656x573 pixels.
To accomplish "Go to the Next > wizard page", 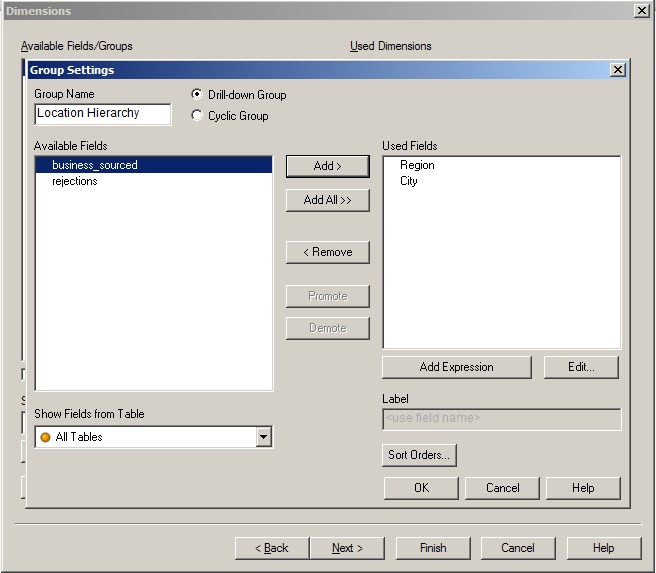I will (x=347, y=548).
